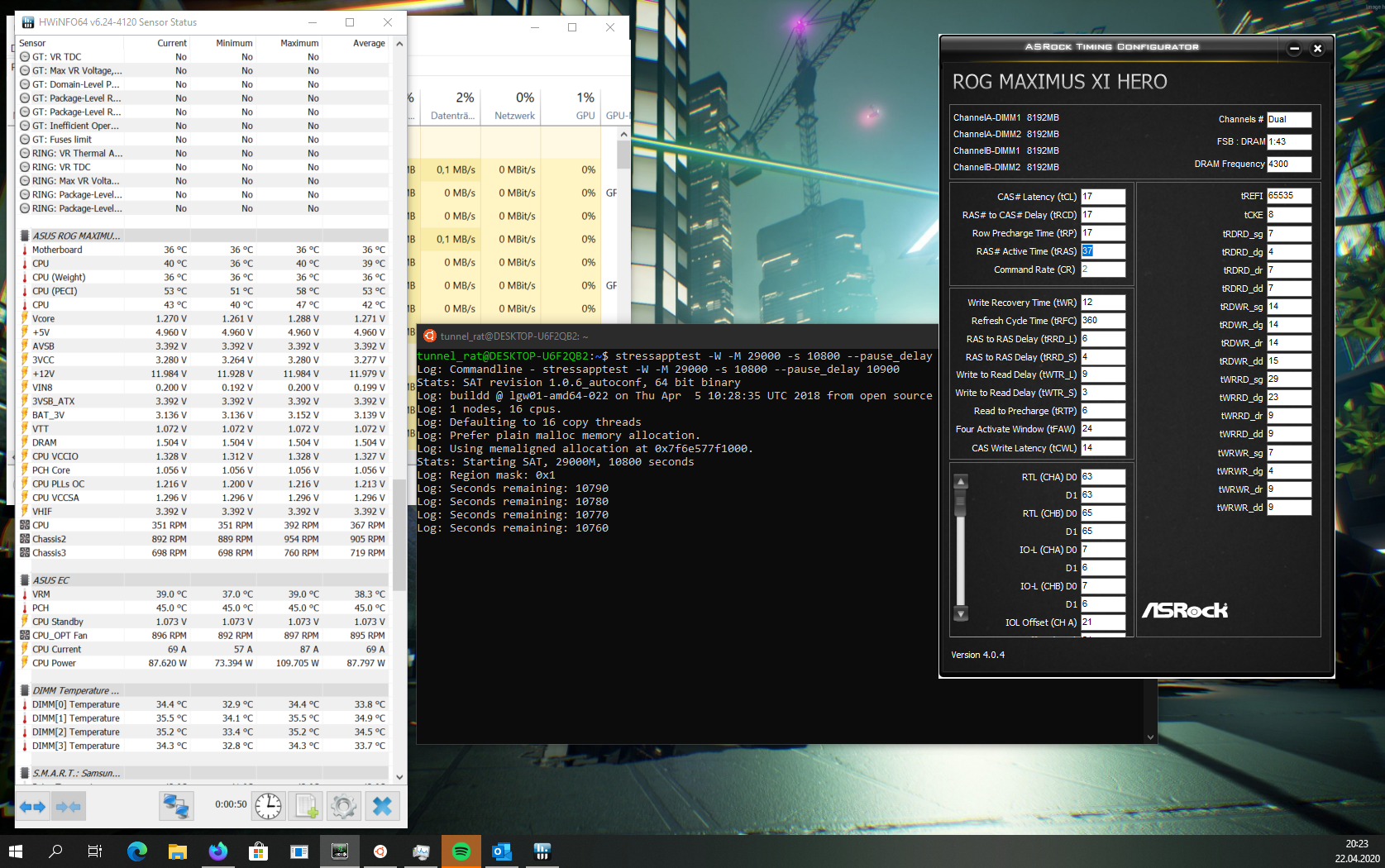Open File Explorer from the taskbar
Image resolution: width=1385 pixels, height=868 pixels.
[x=178, y=851]
